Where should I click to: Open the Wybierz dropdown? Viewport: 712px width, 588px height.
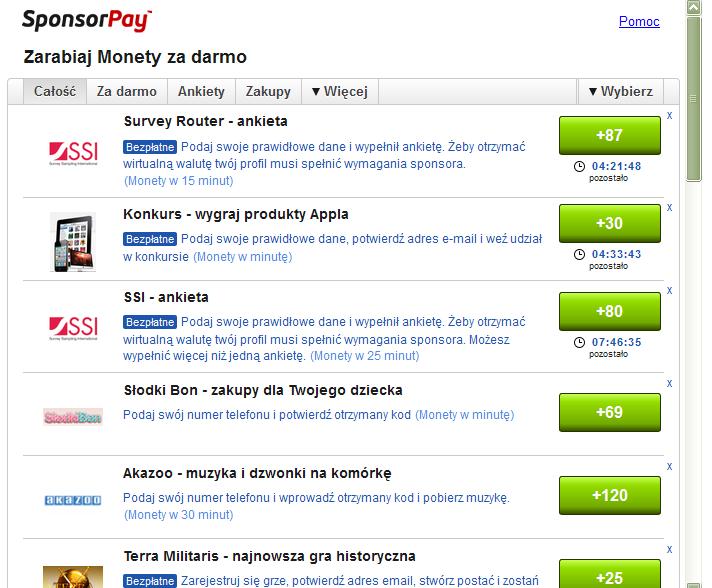[x=621, y=91]
